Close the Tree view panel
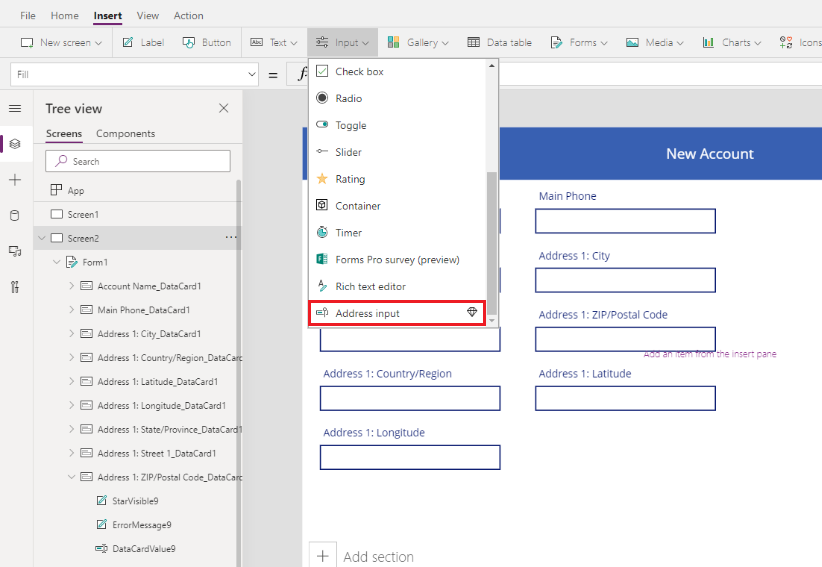822x567 pixels. pyautogui.click(x=223, y=108)
